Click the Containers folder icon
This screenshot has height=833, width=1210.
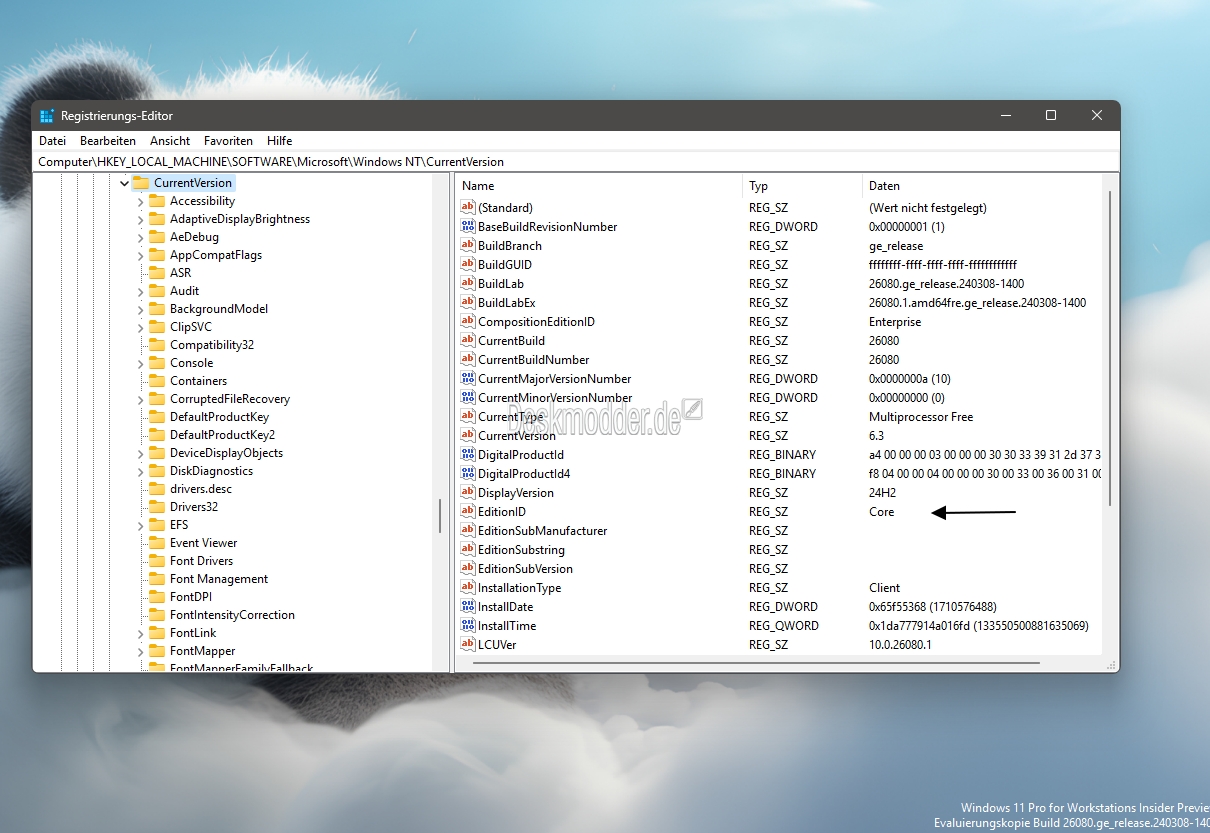[x=157, y=381]
